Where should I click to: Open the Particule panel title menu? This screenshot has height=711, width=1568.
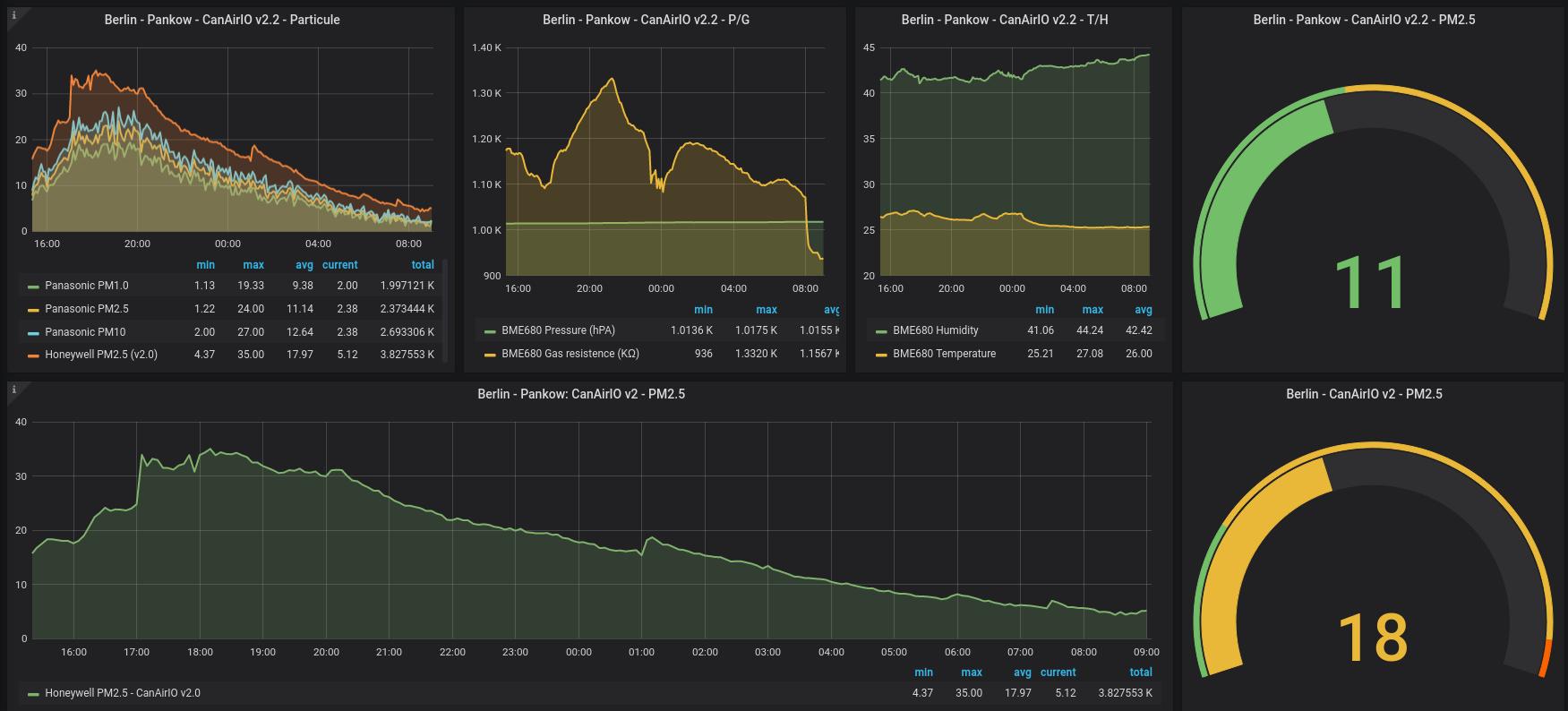pyautogui.click(x=222, y=20)
